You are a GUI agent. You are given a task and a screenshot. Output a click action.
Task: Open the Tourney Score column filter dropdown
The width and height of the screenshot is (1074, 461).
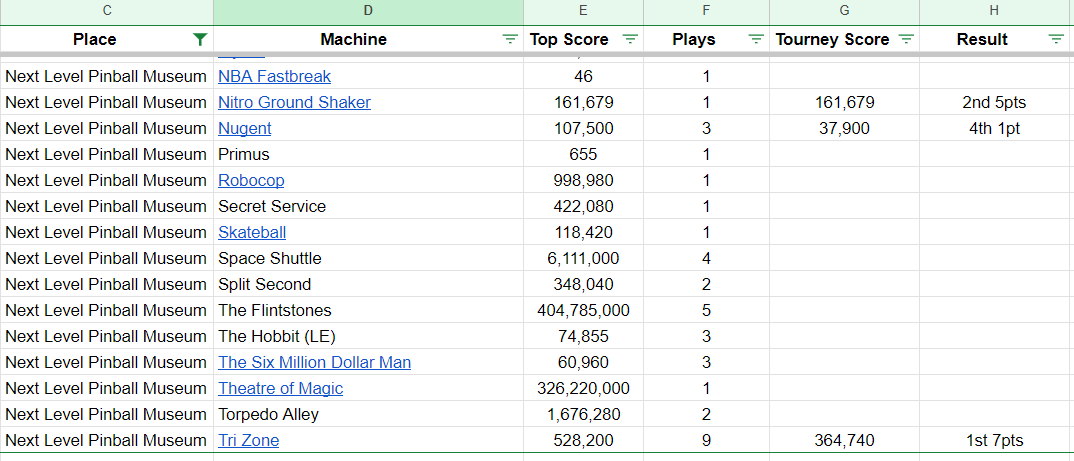[906, 40]
